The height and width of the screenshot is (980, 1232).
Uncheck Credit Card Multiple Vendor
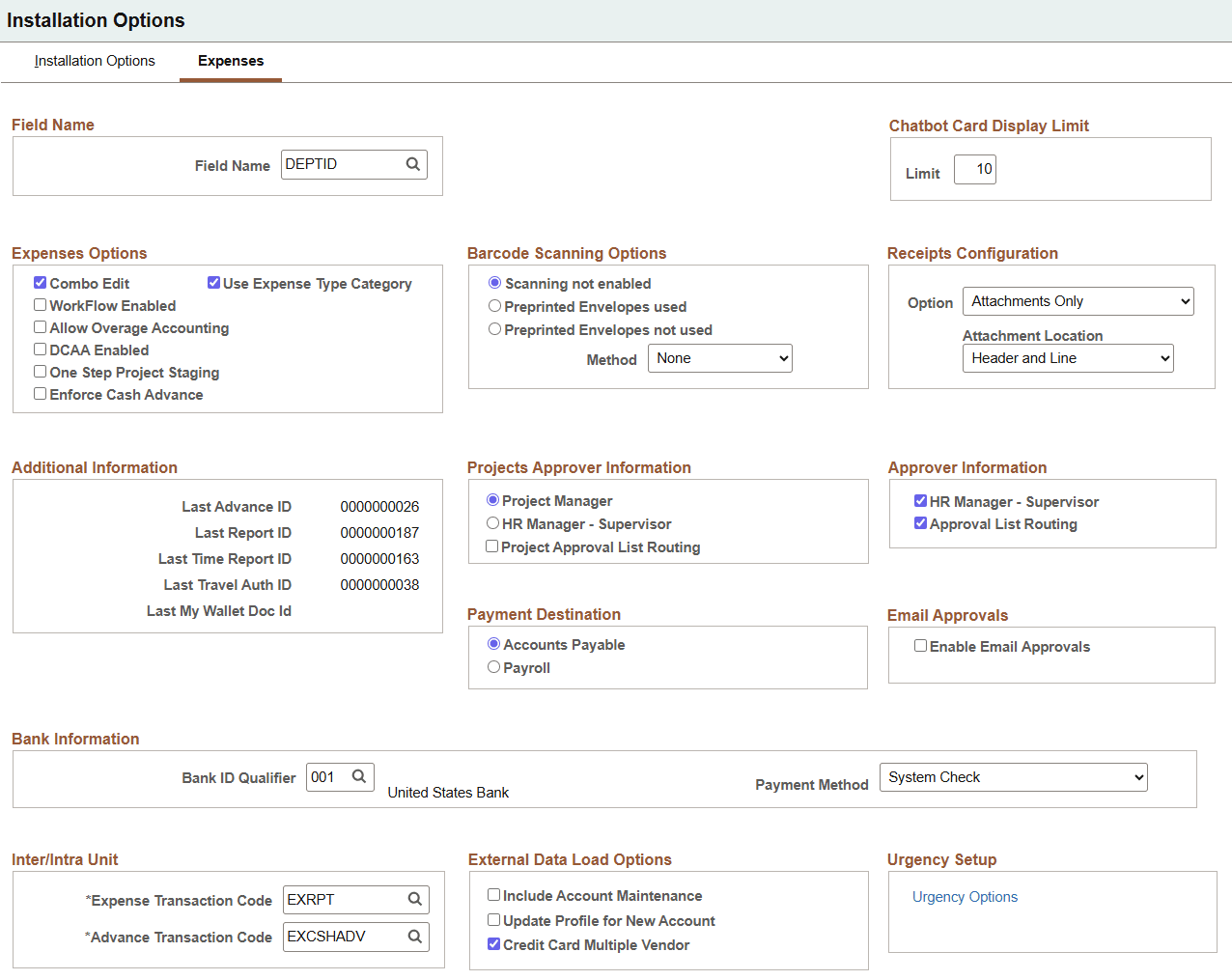(x=493, y=943)
